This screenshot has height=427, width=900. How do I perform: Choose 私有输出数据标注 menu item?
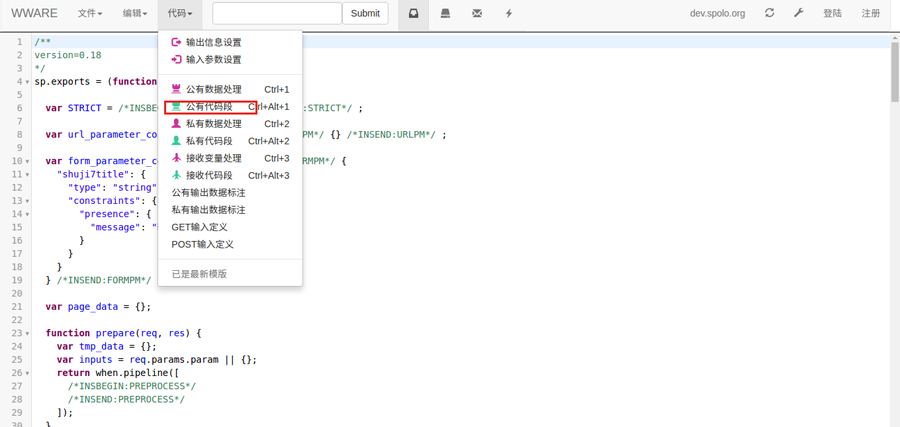pyautogui.click(x=230, y=210)
